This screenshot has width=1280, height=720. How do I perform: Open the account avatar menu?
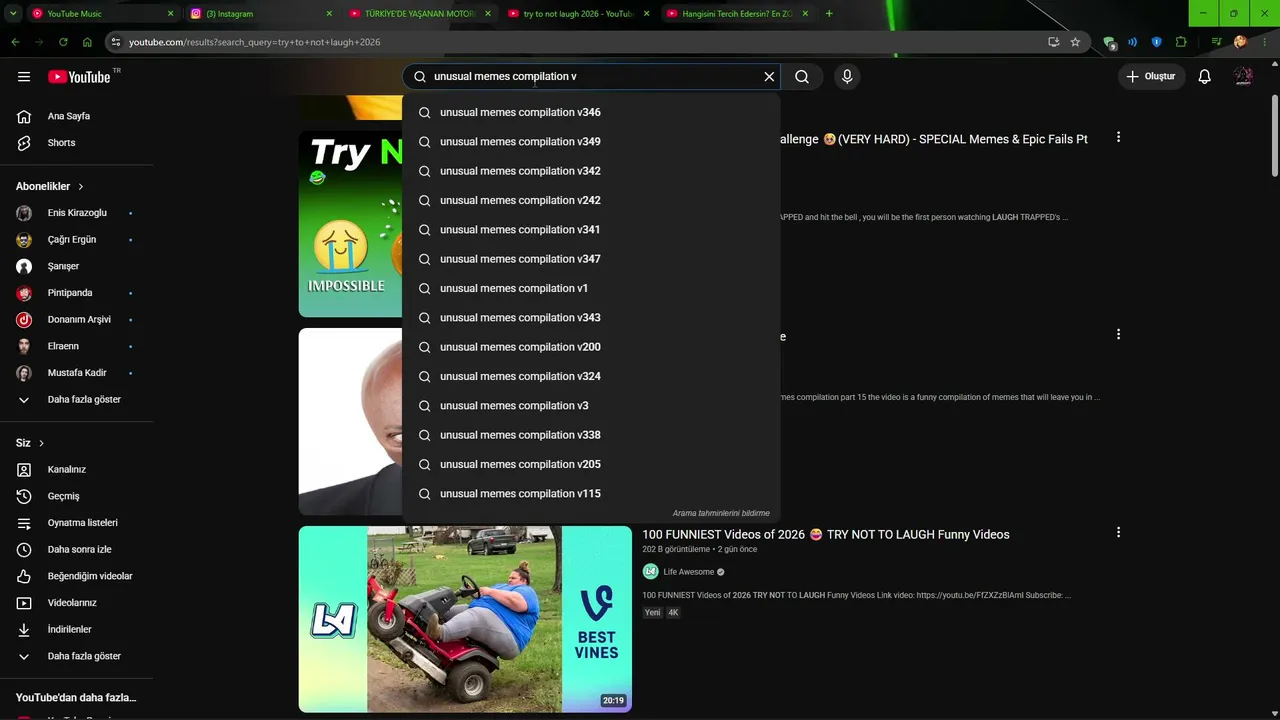click(1243, 77)
